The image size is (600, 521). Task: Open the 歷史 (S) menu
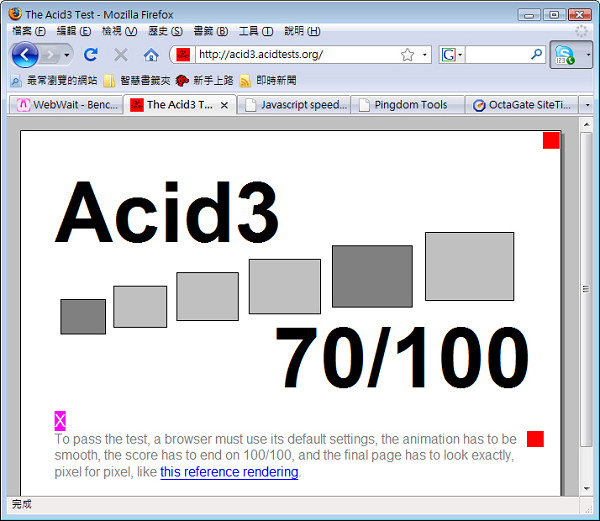[x=165, y=31]
